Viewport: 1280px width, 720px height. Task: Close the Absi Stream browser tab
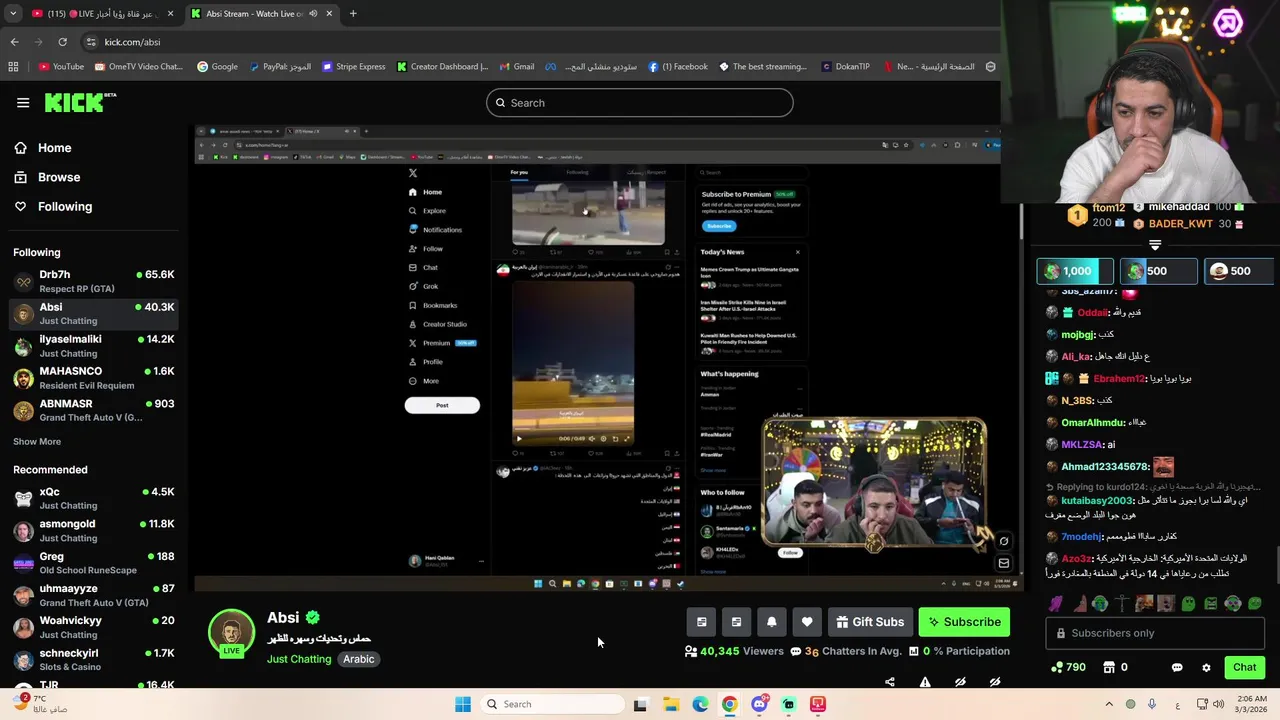point(330,14)
